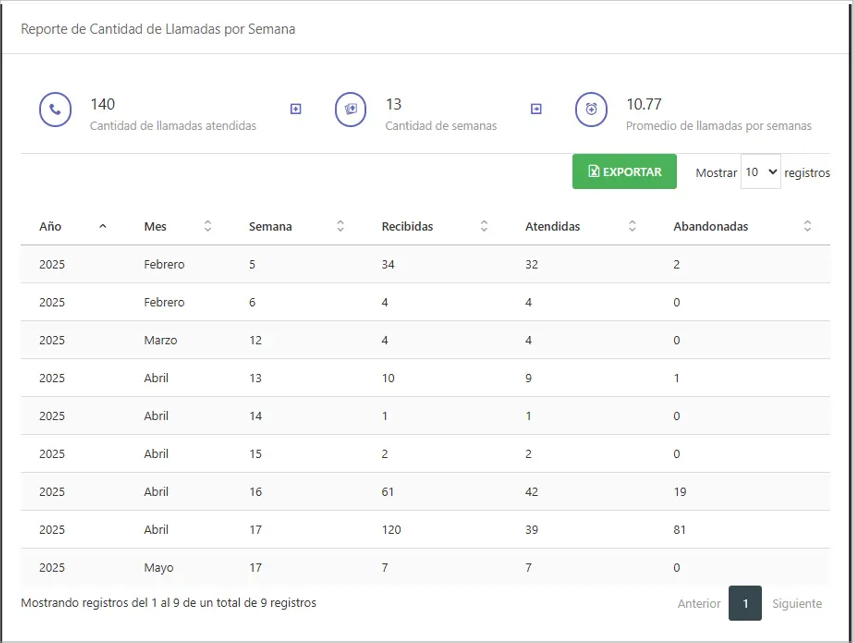Click the Abril week 17 row
Screen dimensions: 854x643
pyautogui.click(x=425, y=529)
